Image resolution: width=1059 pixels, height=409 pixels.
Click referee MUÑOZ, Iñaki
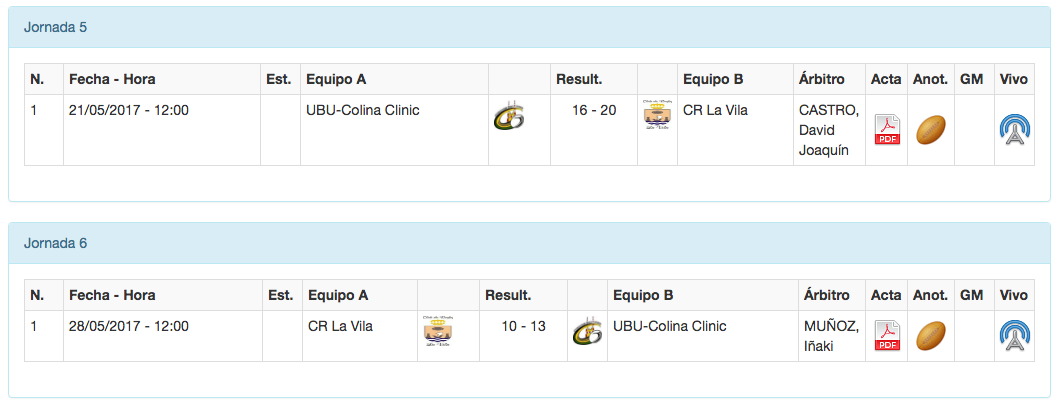[831, 336]
